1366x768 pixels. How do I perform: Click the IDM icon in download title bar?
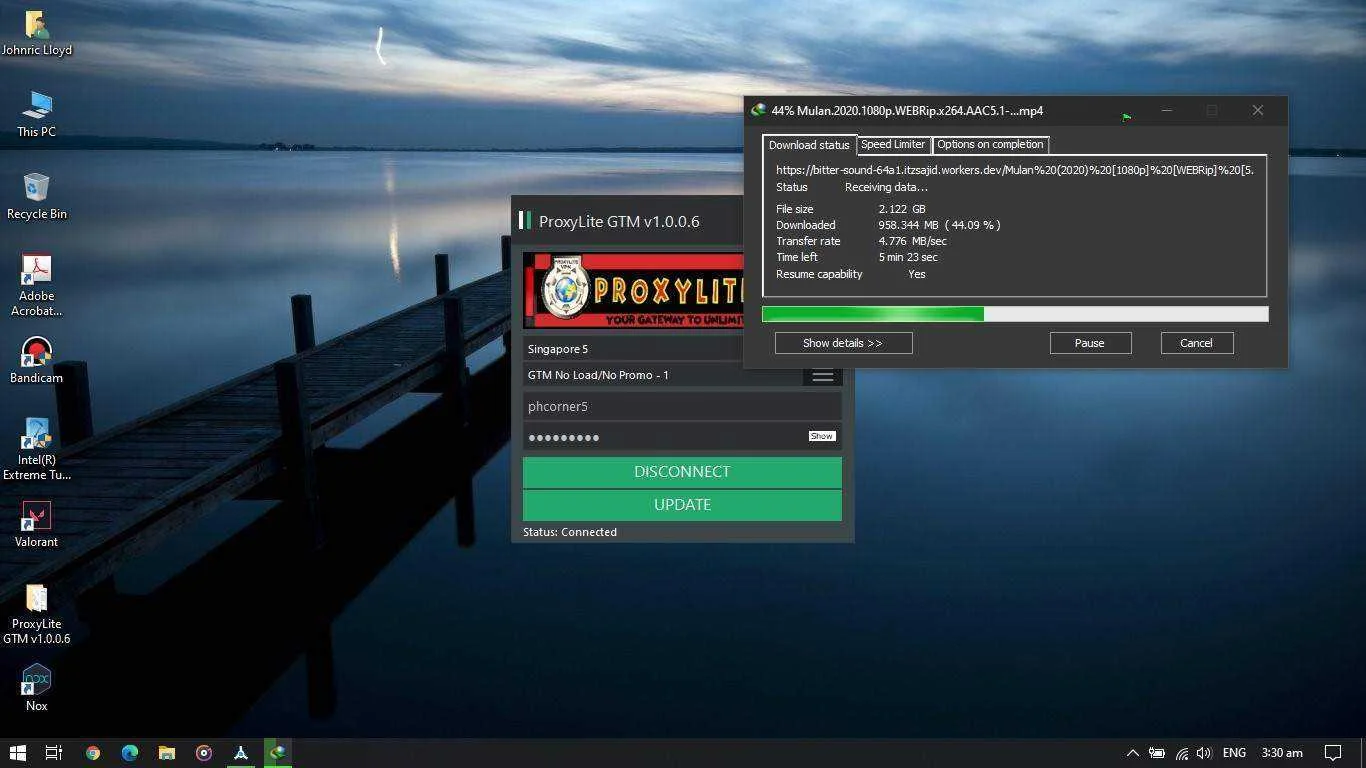point(759,111)
